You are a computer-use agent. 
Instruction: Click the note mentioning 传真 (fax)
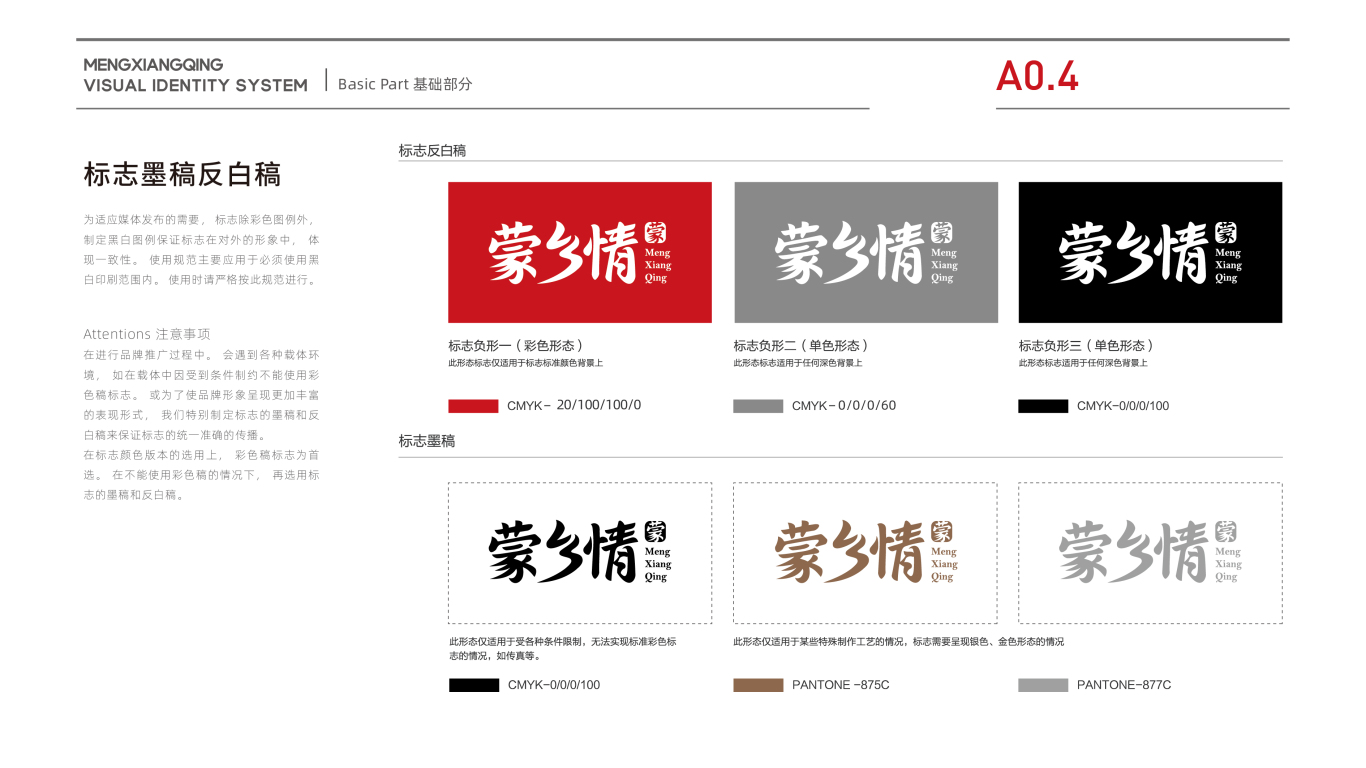click(x=563, y=649)
